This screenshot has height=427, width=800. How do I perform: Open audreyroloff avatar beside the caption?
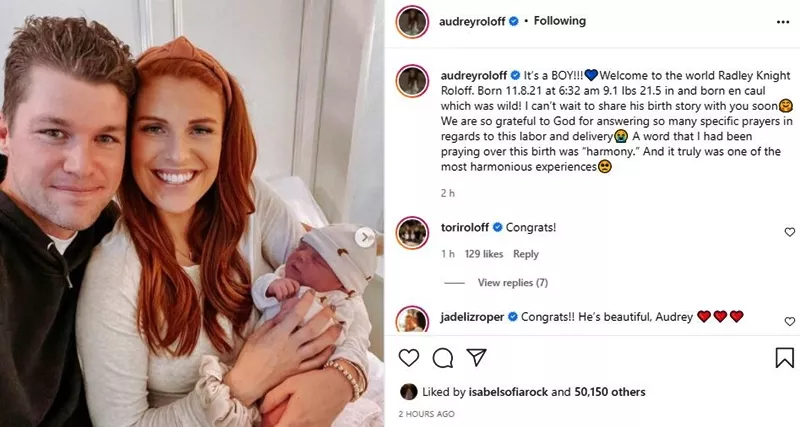(412, 81)
